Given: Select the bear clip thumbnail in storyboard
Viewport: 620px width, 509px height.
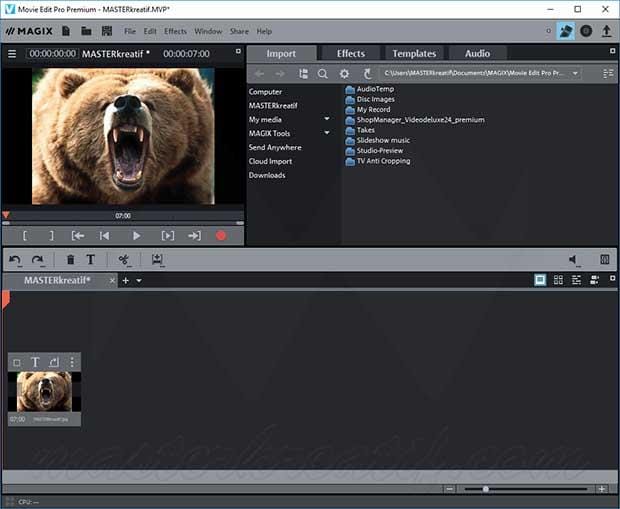Looking at the screenshot, I should point(44,392).
